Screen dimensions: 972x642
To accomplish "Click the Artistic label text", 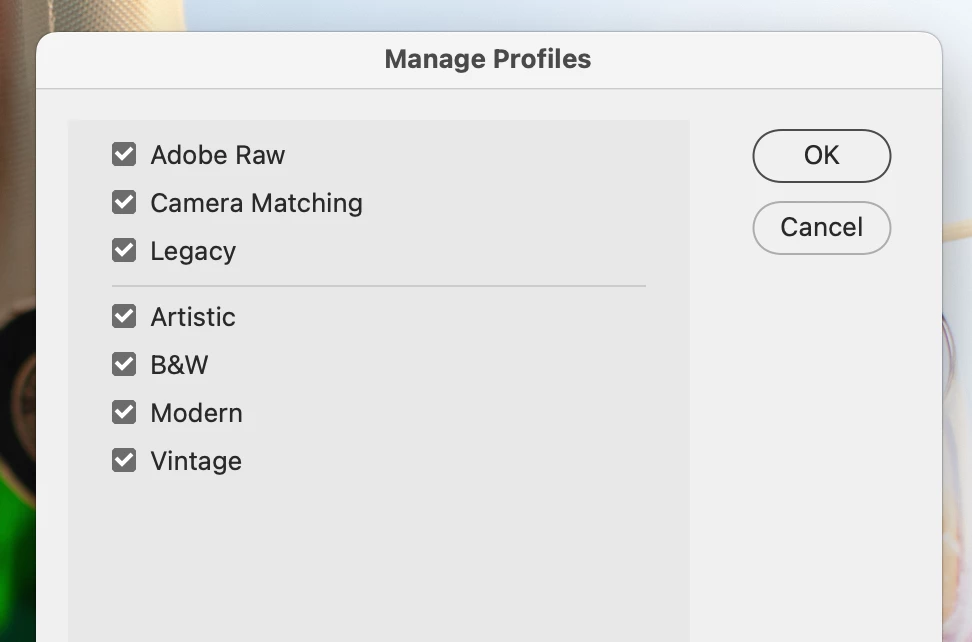I will (x=193, y=317).
